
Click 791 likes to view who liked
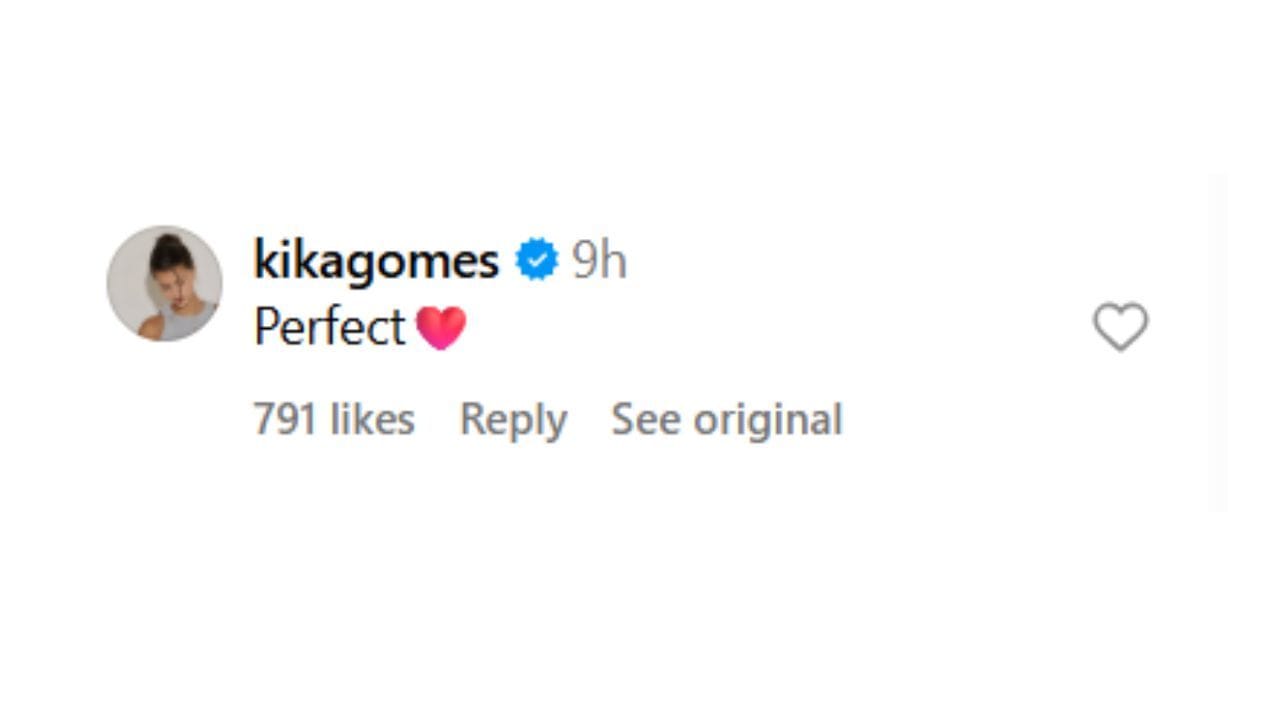pos(334,419)
